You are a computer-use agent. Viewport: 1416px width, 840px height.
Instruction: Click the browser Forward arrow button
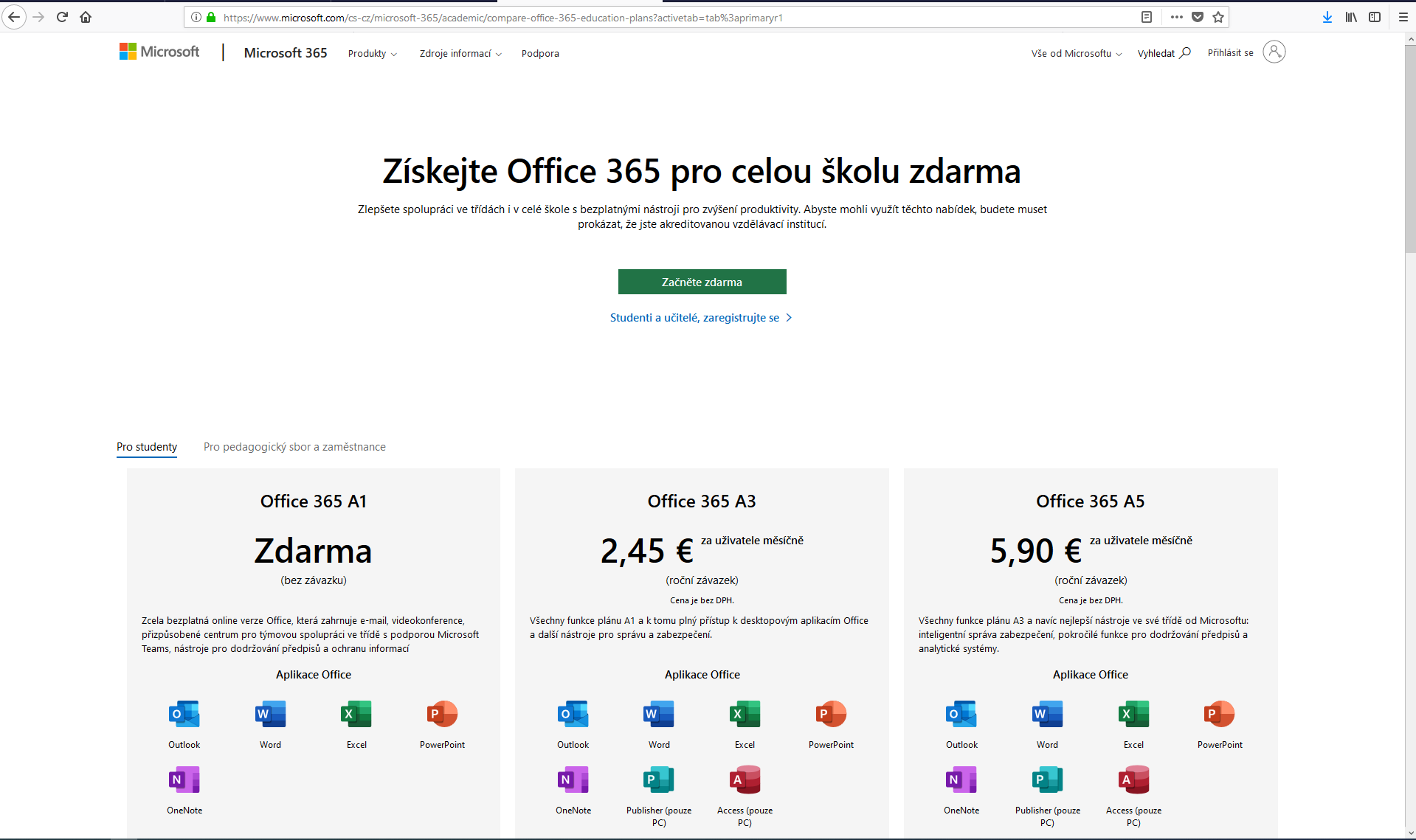pyautogui.click(x=38, y=17)
